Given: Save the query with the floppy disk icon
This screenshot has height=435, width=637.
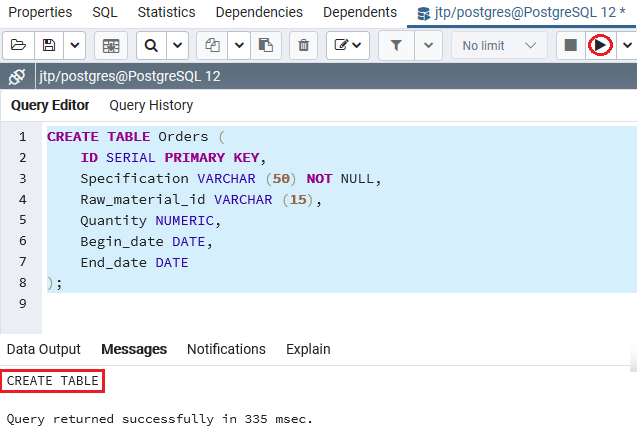Looking at the screenshot, I should 49,45.
